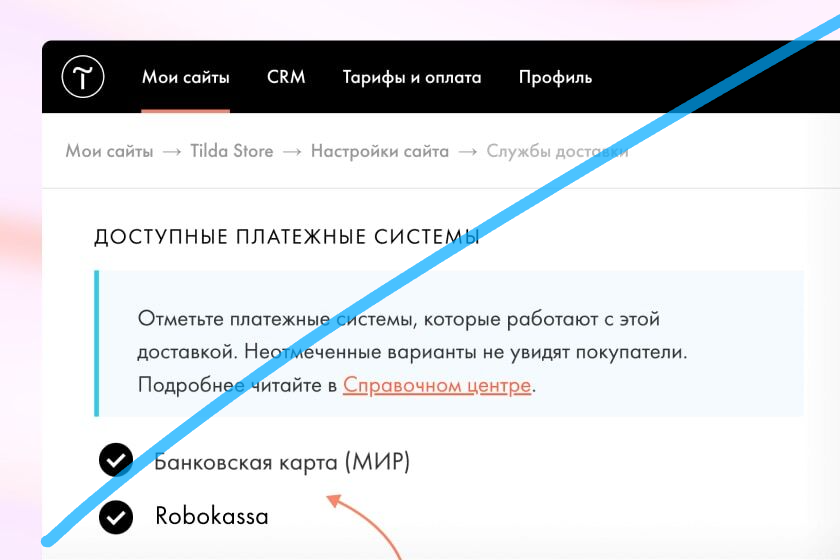Open the Справочном центре link
This screenshot has height=560, width=840.
point(437,385)
